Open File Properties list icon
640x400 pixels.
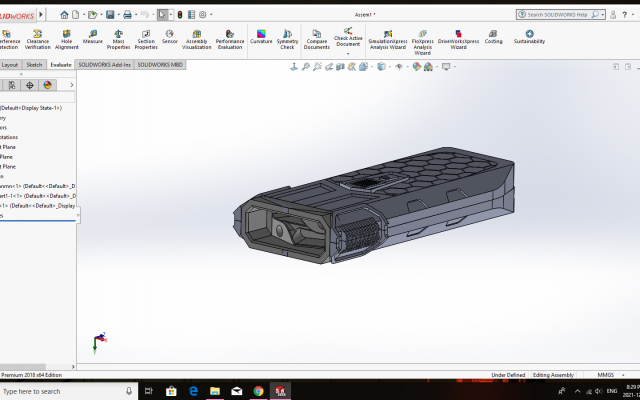pos(191,15)
